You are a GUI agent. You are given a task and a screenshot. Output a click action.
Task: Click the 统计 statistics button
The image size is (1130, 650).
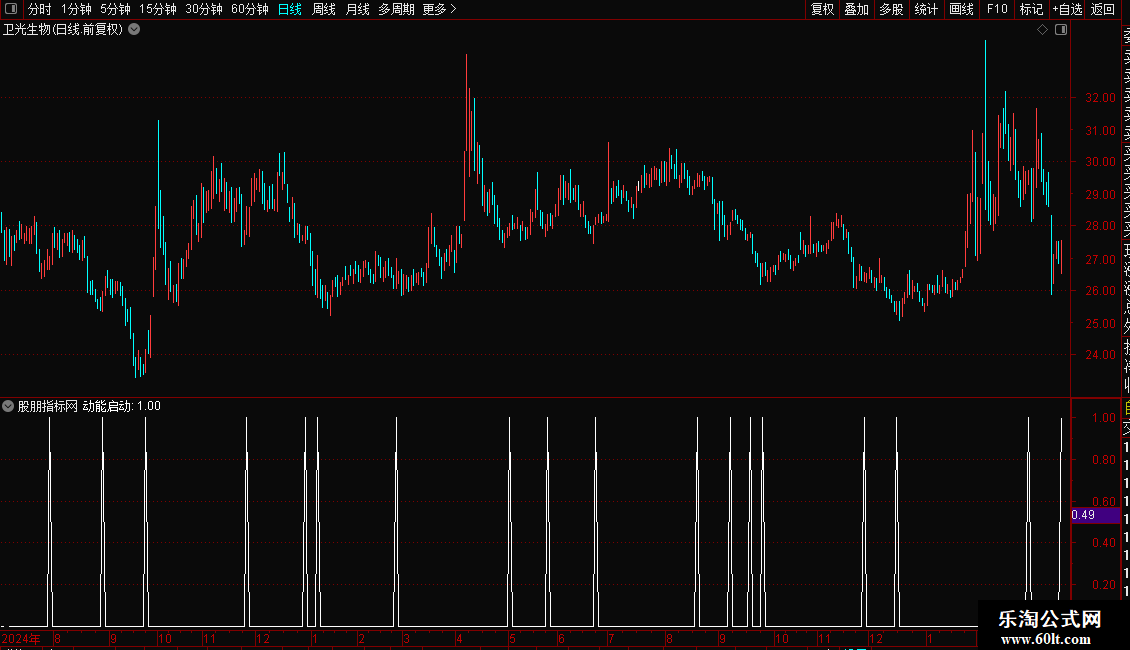coord(926,9)
